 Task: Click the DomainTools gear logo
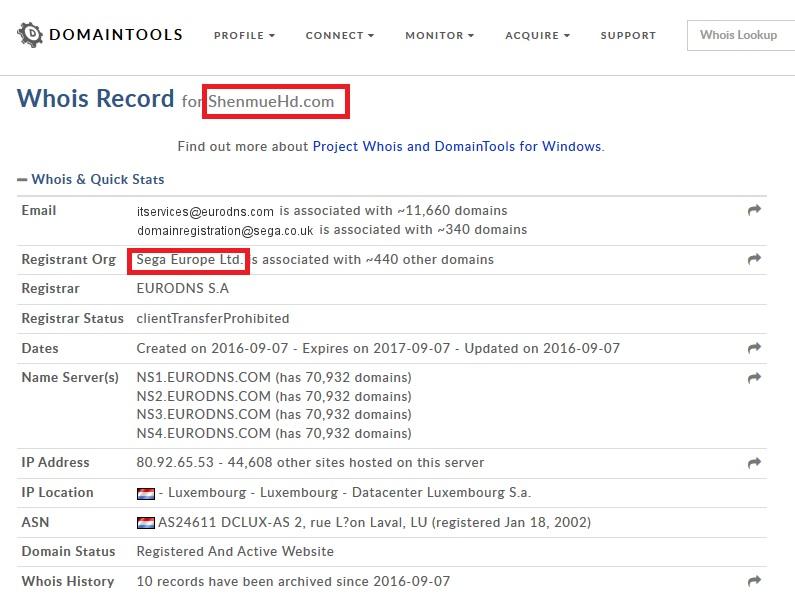tap(30, 35)
